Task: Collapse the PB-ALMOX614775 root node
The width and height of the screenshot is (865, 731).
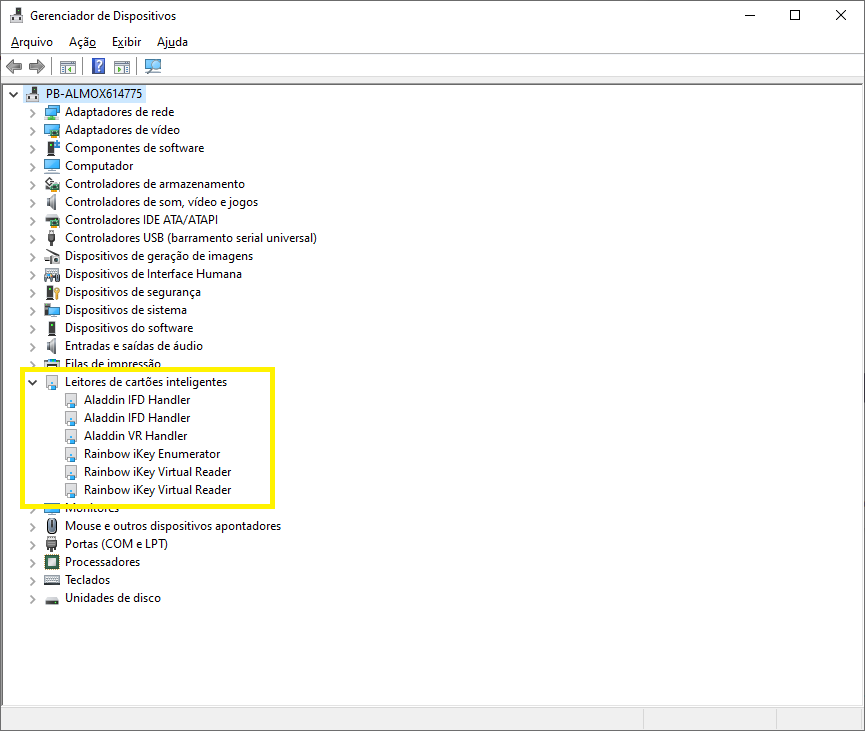Action: (x=13, y=94)
